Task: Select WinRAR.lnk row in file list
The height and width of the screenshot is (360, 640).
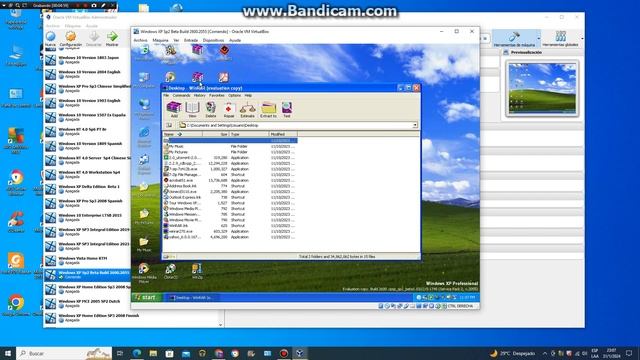Action: click(230, 225)
